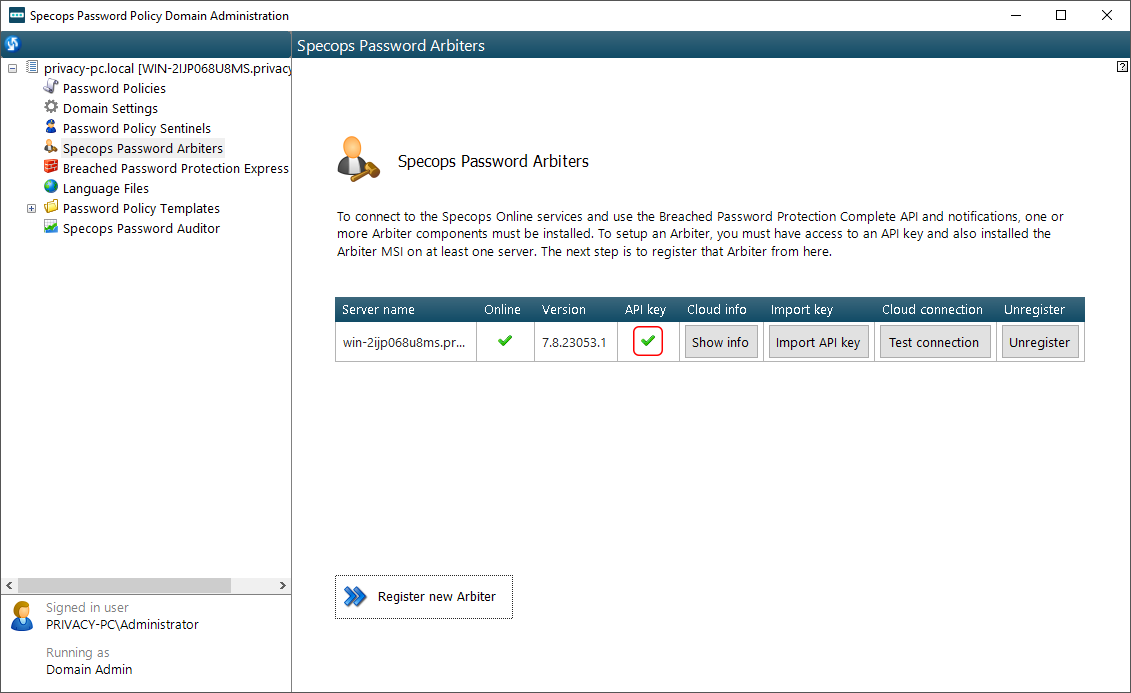Click the Test connection button
The image size is (1131, 693).
pyautogui.click(x=934, y=343)
